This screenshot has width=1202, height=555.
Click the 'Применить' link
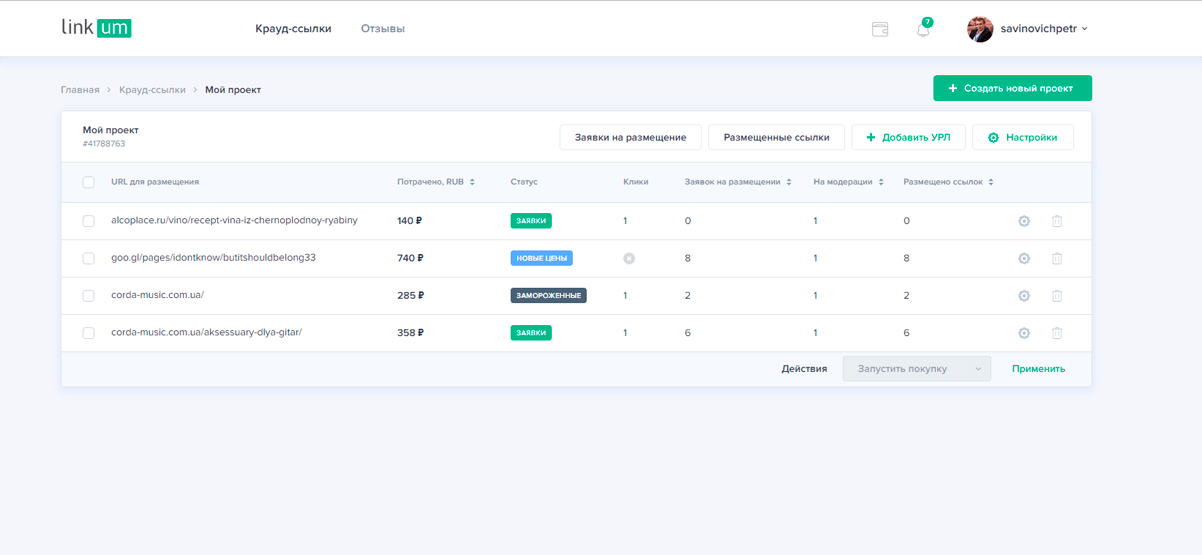click(x=1038, y=369)
